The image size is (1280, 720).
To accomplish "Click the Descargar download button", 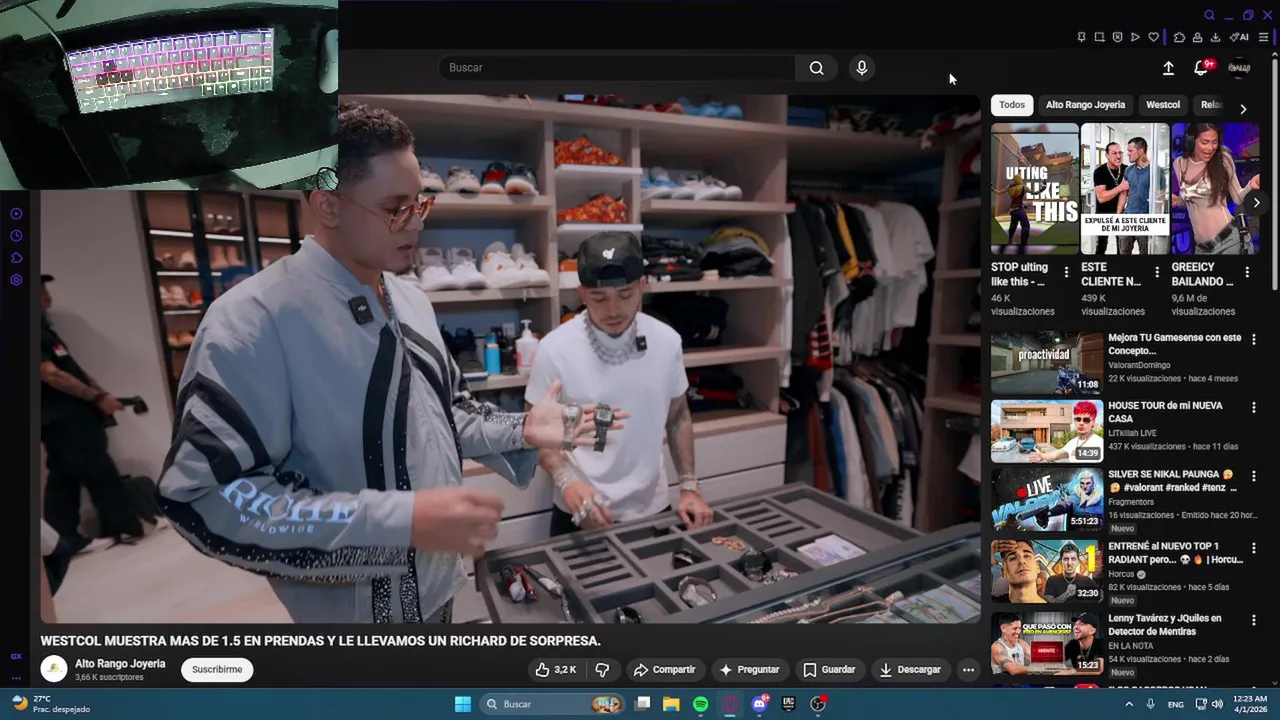I will (x=910, y=669).
